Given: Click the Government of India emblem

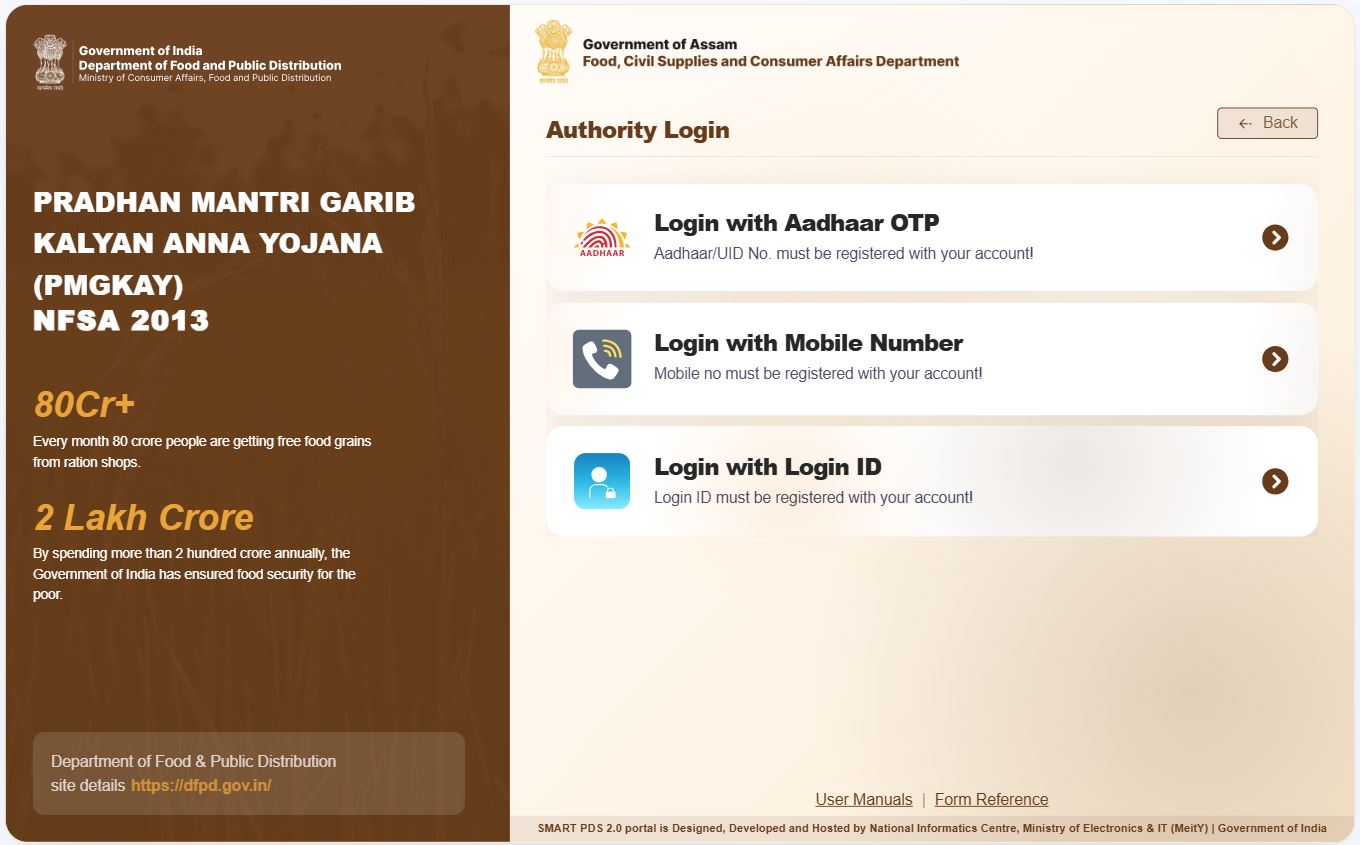Looking at the screenshot, I should point(50,62).
